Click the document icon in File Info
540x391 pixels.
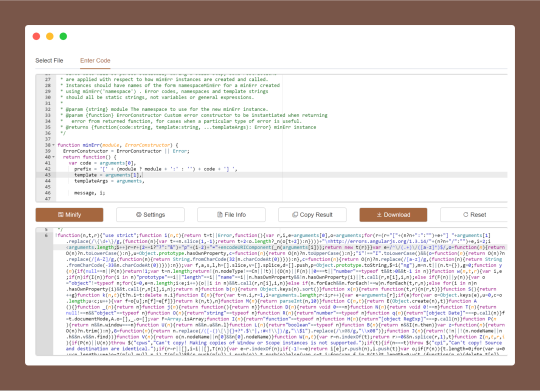point(220,215)
